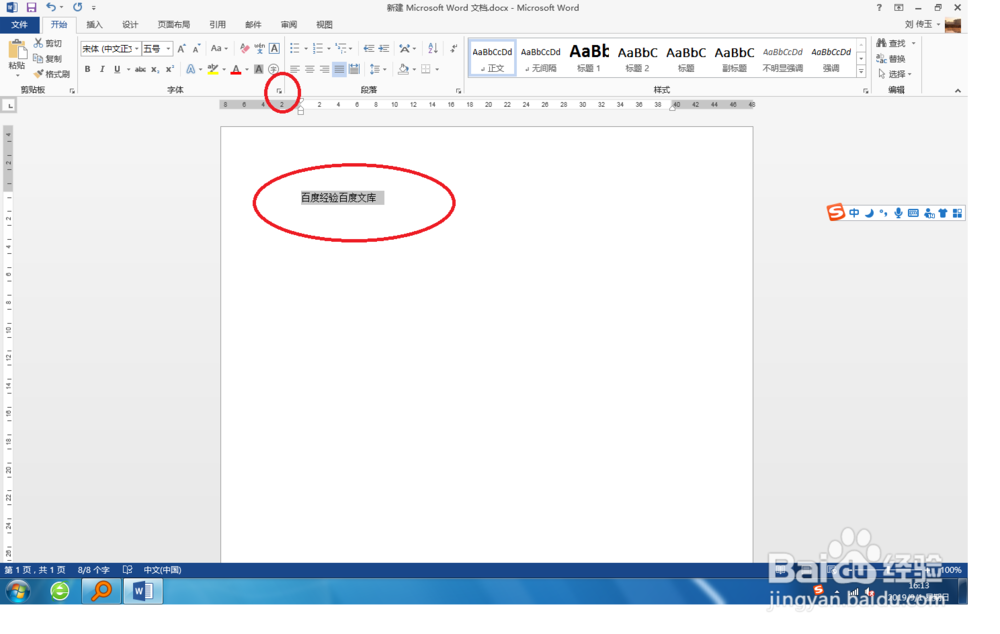Activate the Format Painter (格式刷) tool

click(x=52, y=74)
